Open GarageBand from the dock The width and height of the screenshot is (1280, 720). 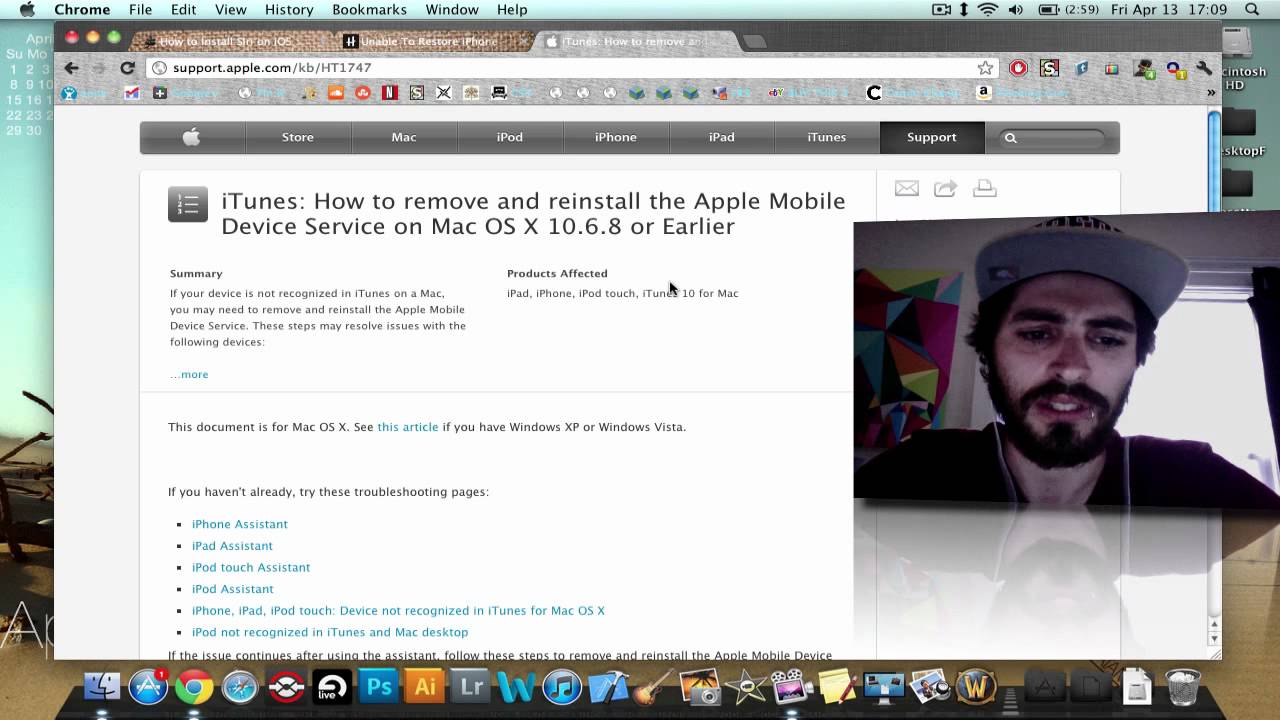[652, 688]
